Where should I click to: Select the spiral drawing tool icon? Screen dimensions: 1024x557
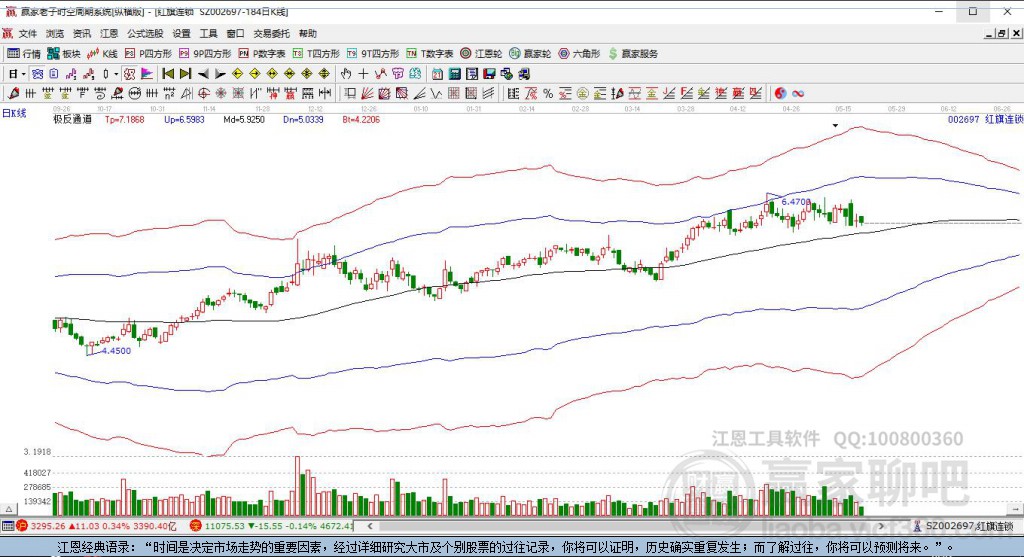click(x=100, y=93)
